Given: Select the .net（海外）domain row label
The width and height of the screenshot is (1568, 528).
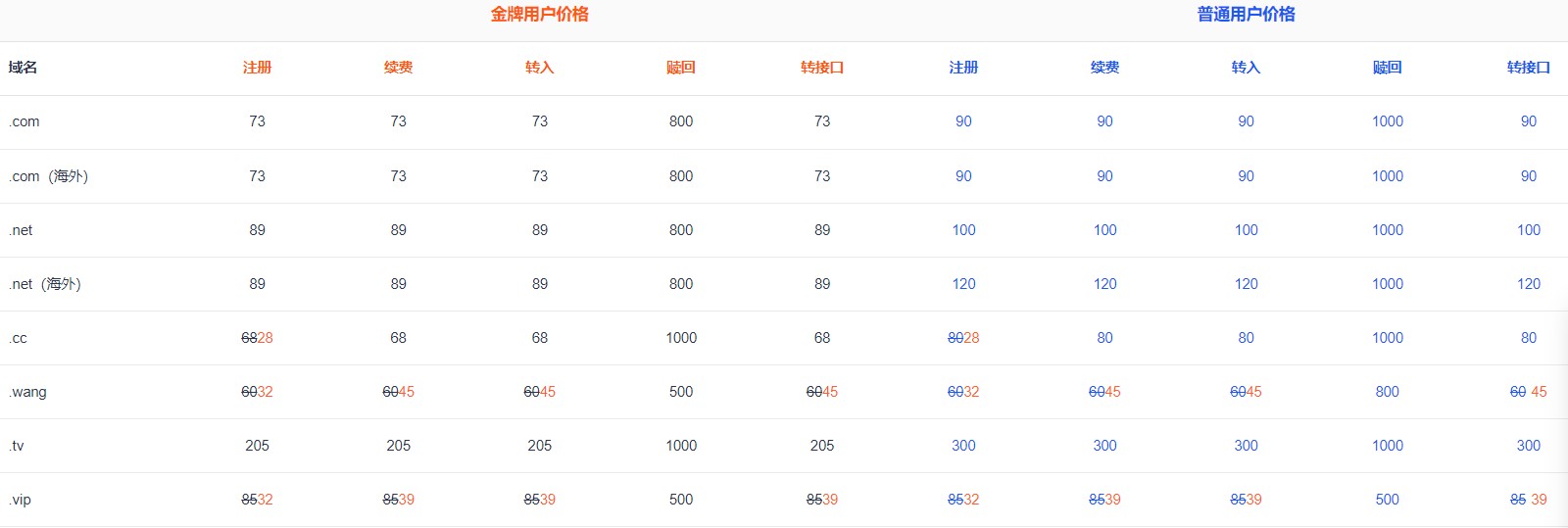Looking at the screenshot, I should [x=45, y=284].
